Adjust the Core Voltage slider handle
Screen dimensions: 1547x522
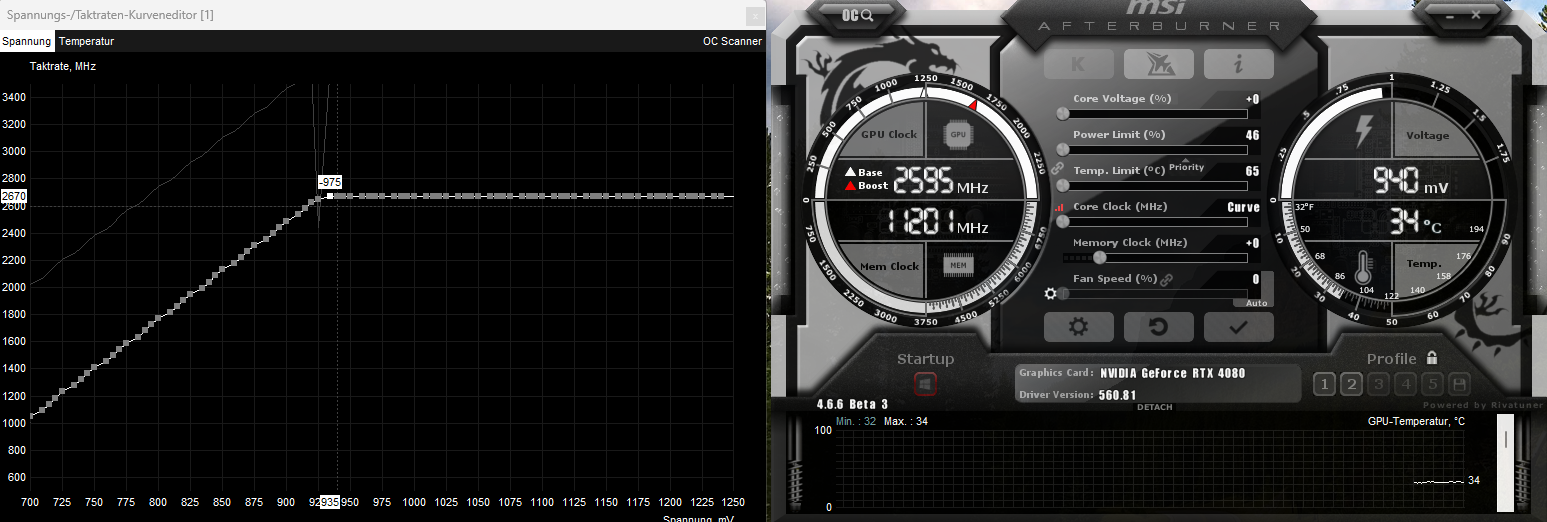[1063, 113]
